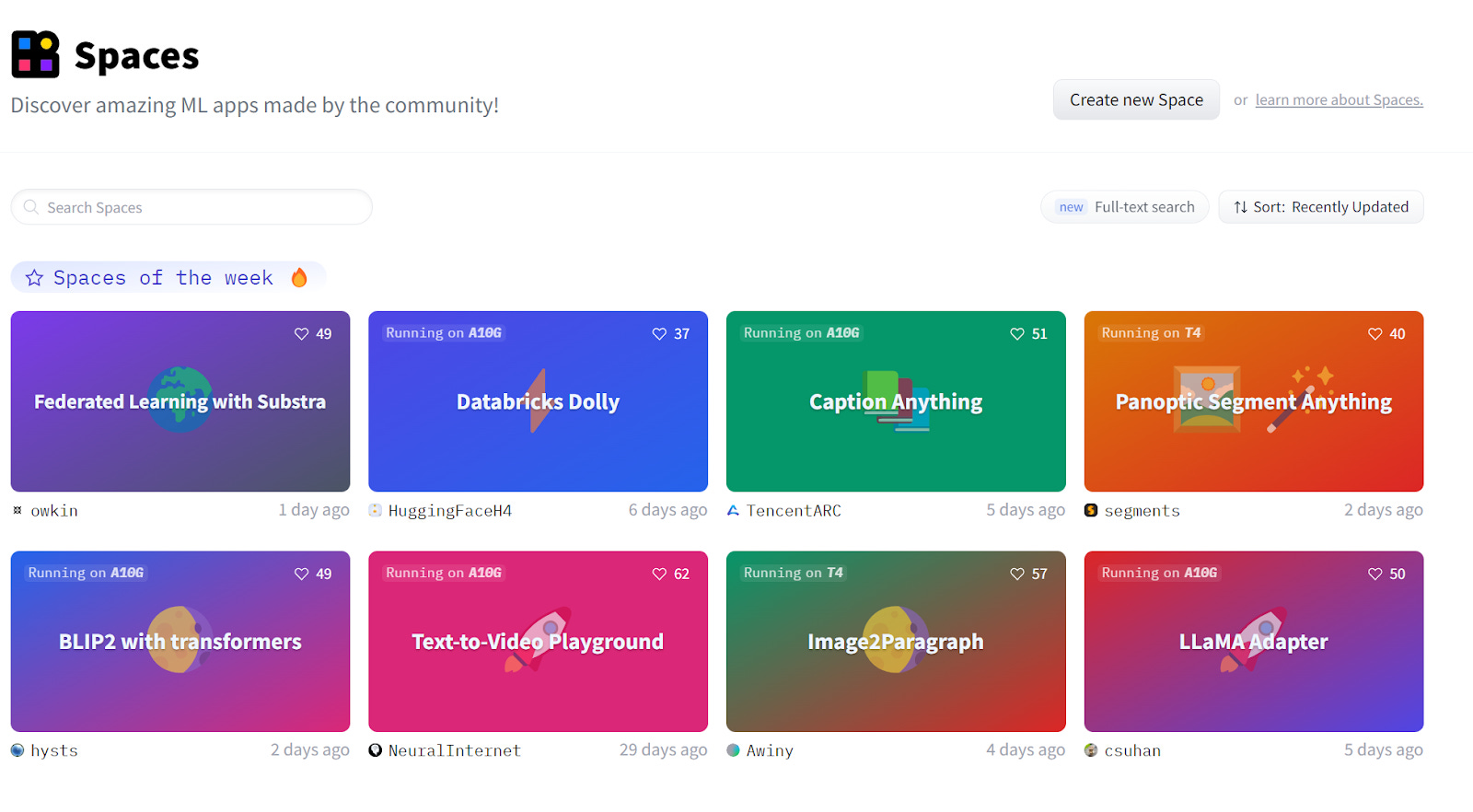
Task: Open the Sort: Recently Updated dropdown
Action: [1321, 207]
